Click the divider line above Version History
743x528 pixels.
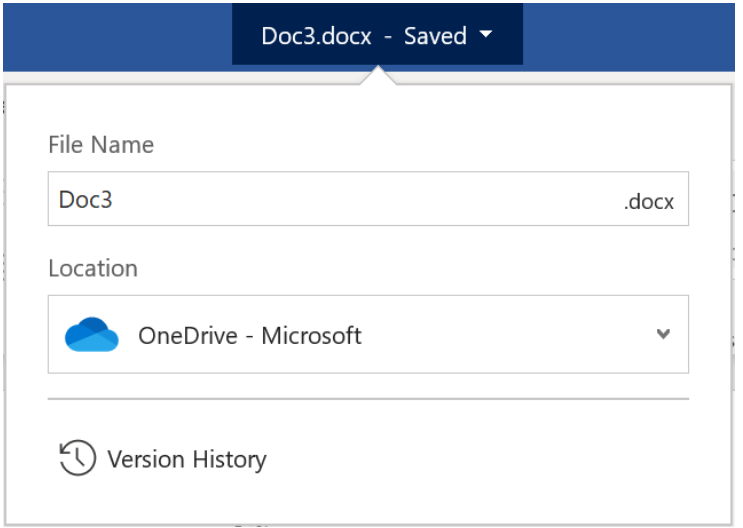click(368, 398)
